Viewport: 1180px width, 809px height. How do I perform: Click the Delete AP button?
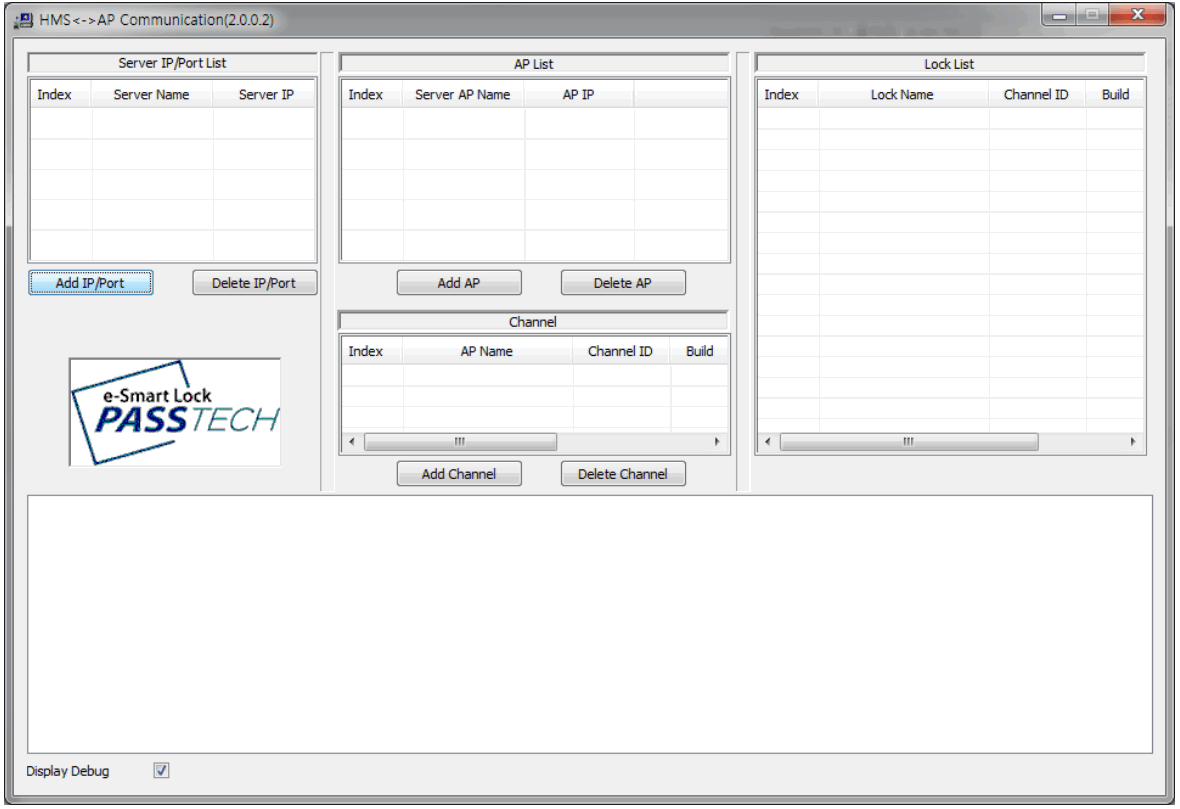(622, 282)
